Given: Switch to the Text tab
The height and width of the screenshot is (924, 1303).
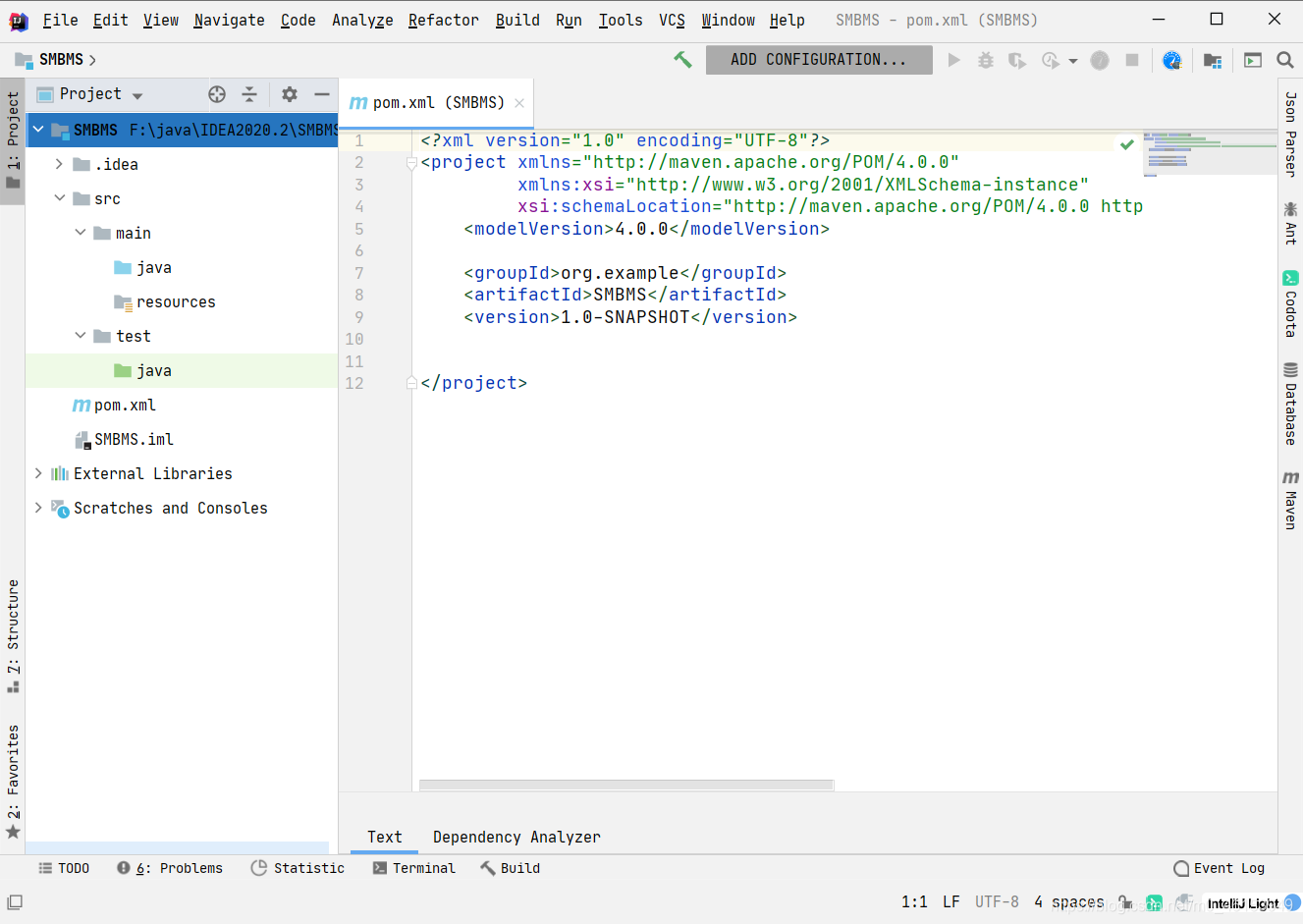Looking at the screenshot, I should (385, 837).
